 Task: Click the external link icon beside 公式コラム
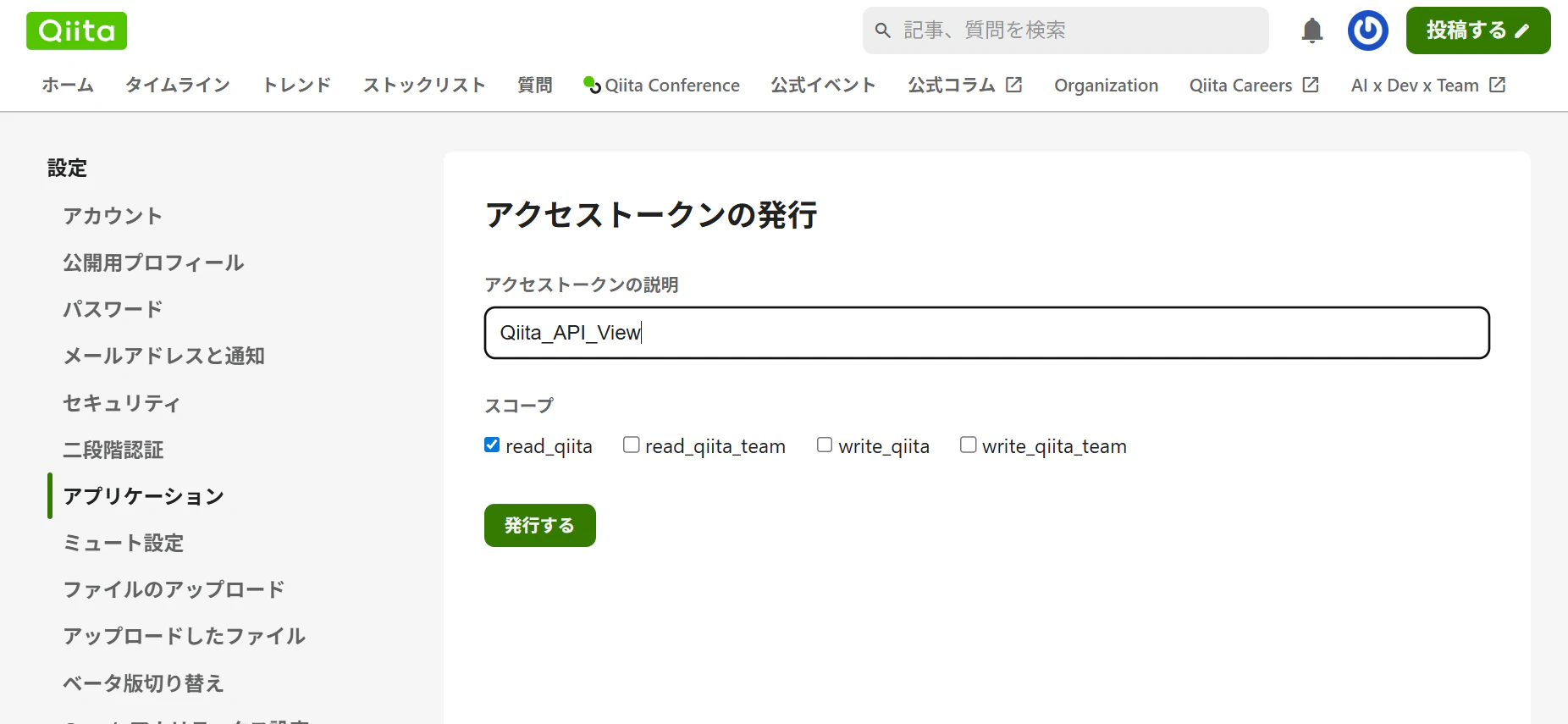tap(1014, 85)
